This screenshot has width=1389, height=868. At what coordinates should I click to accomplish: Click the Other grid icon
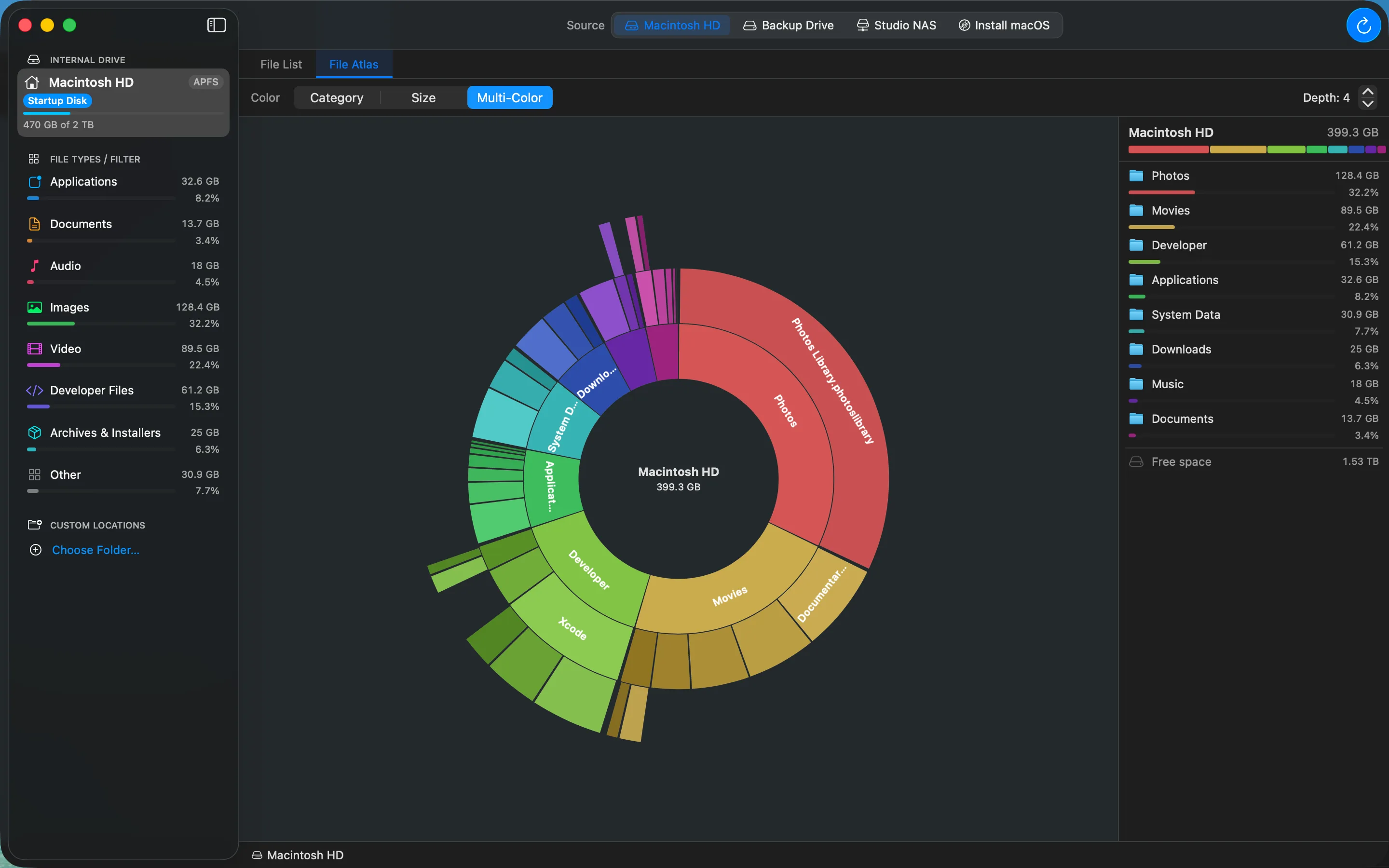[34, 475]
